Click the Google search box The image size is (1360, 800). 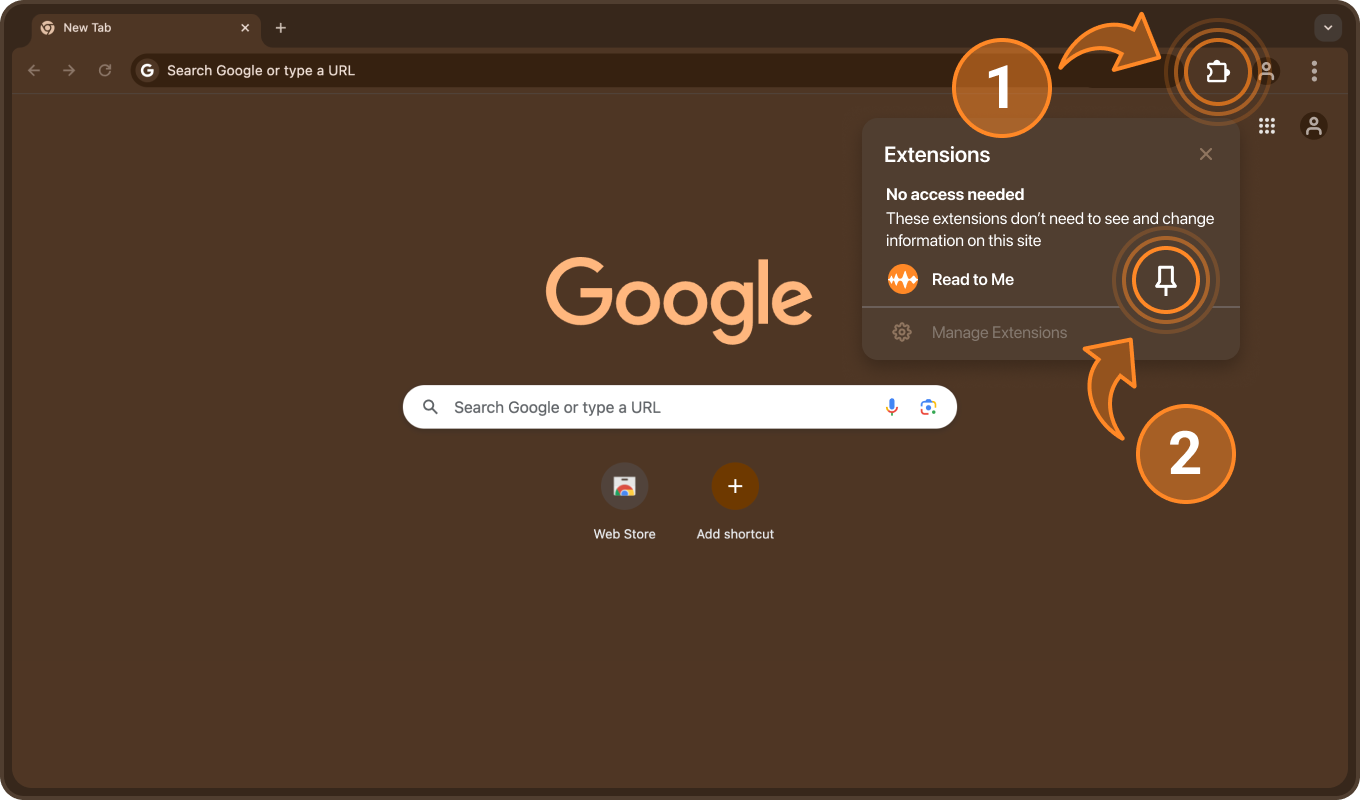click(x=680, y=407)
